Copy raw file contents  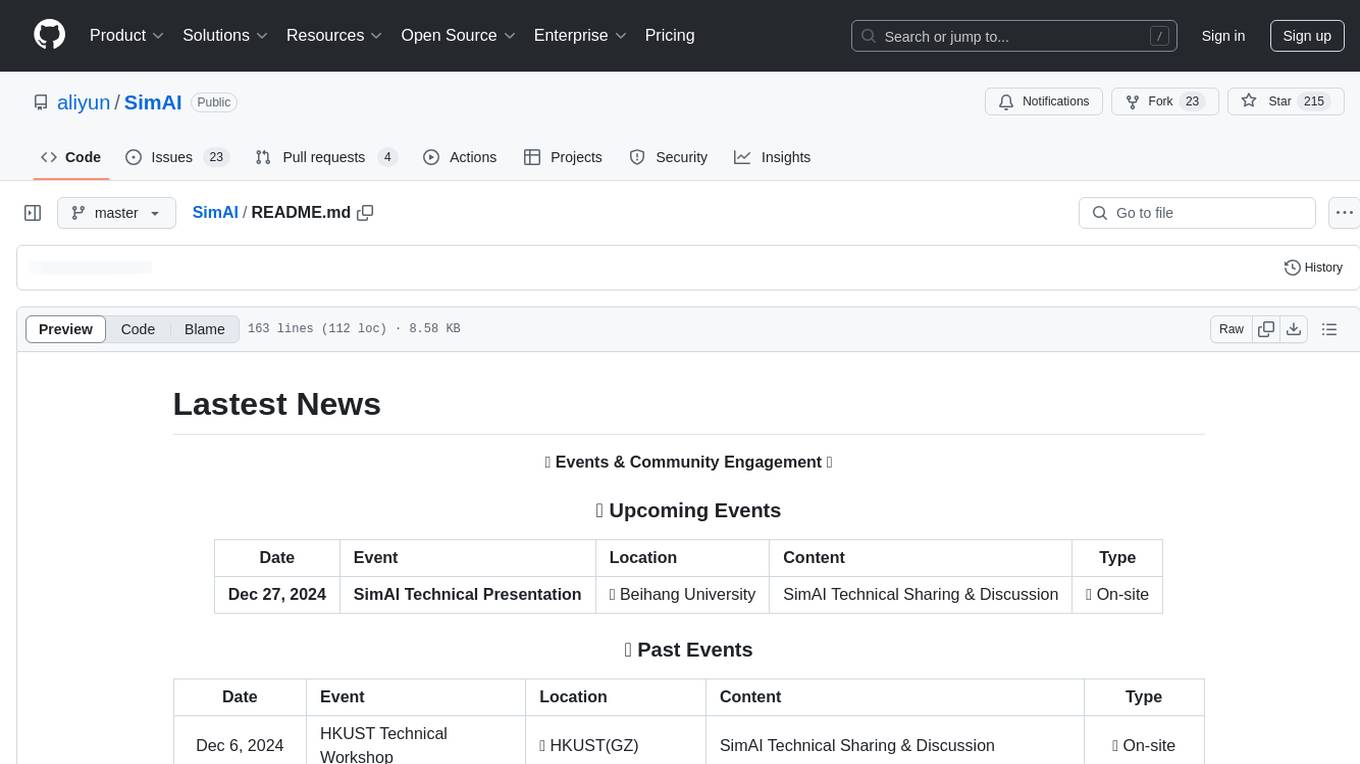tap(1266, 329)
